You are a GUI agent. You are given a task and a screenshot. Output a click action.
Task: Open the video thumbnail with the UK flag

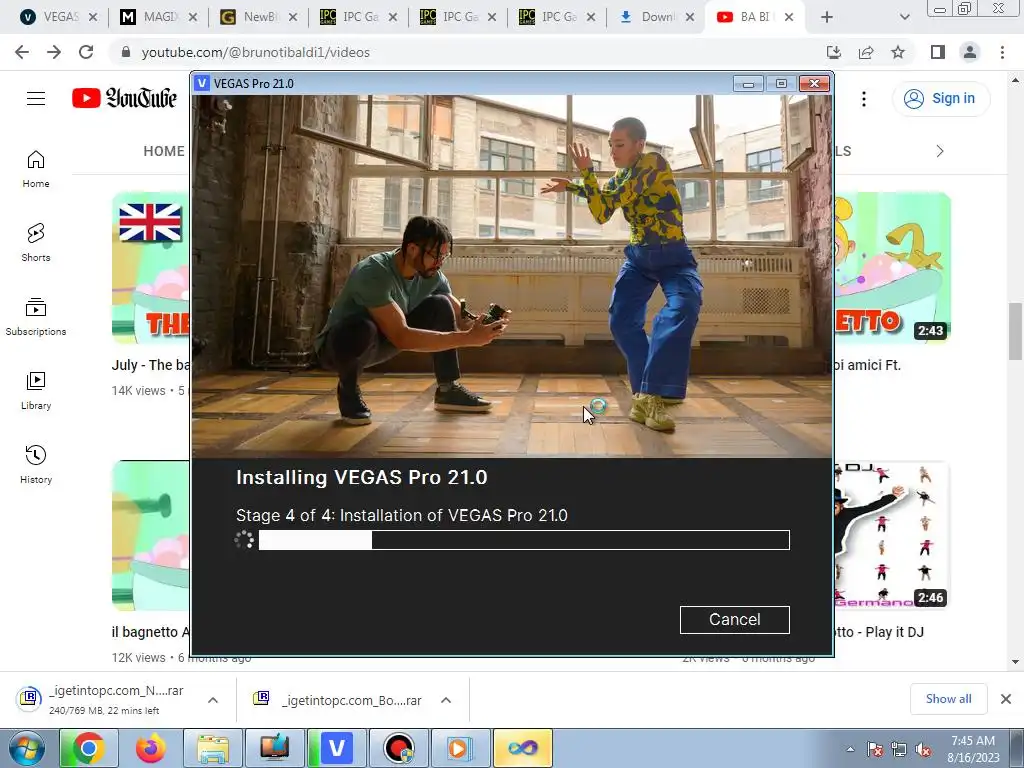(151, 268)
